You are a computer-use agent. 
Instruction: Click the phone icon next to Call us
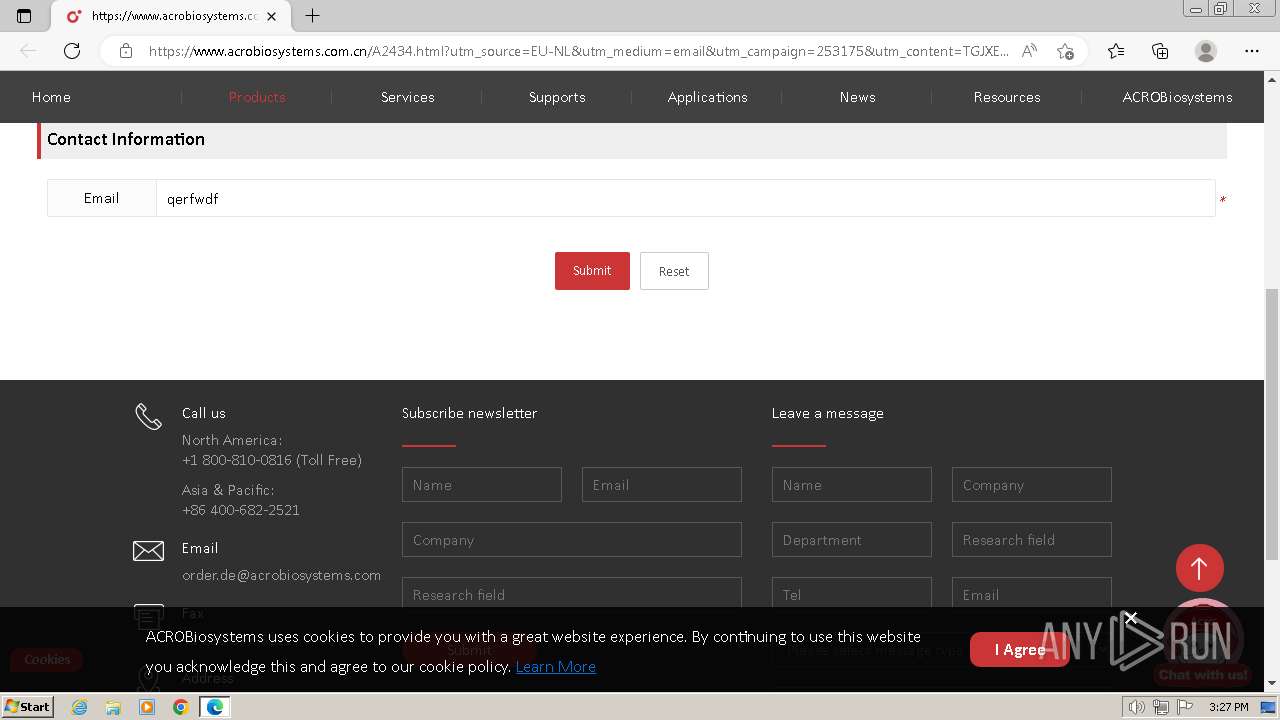coord(148,417)
